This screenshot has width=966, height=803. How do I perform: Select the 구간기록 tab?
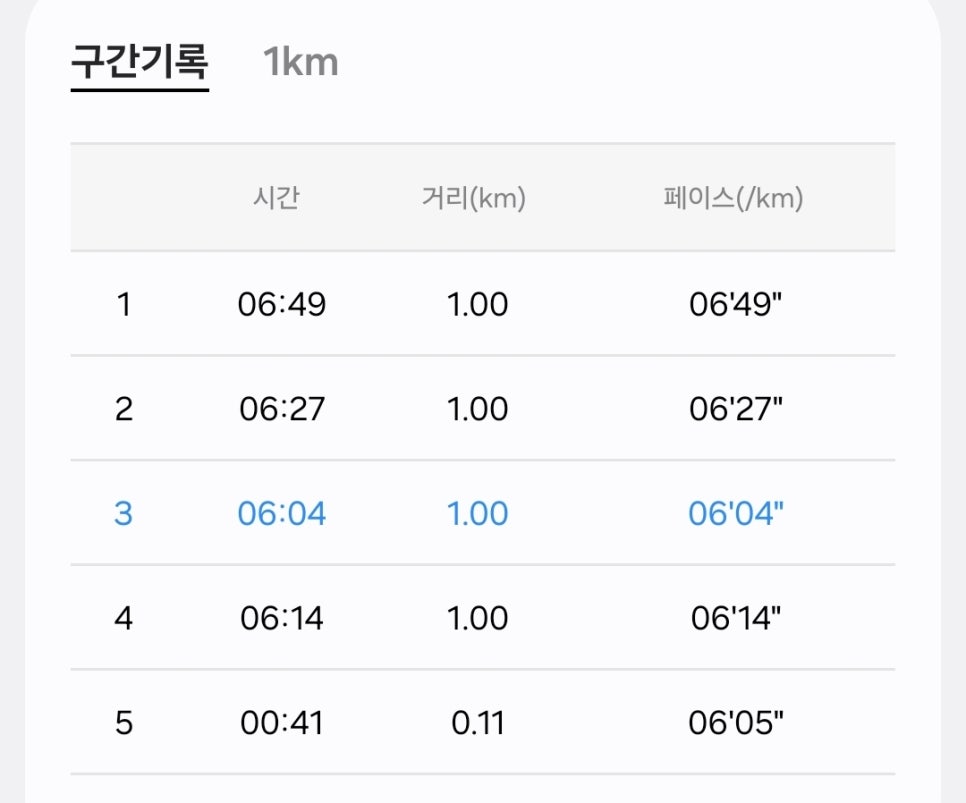(140, 62)
